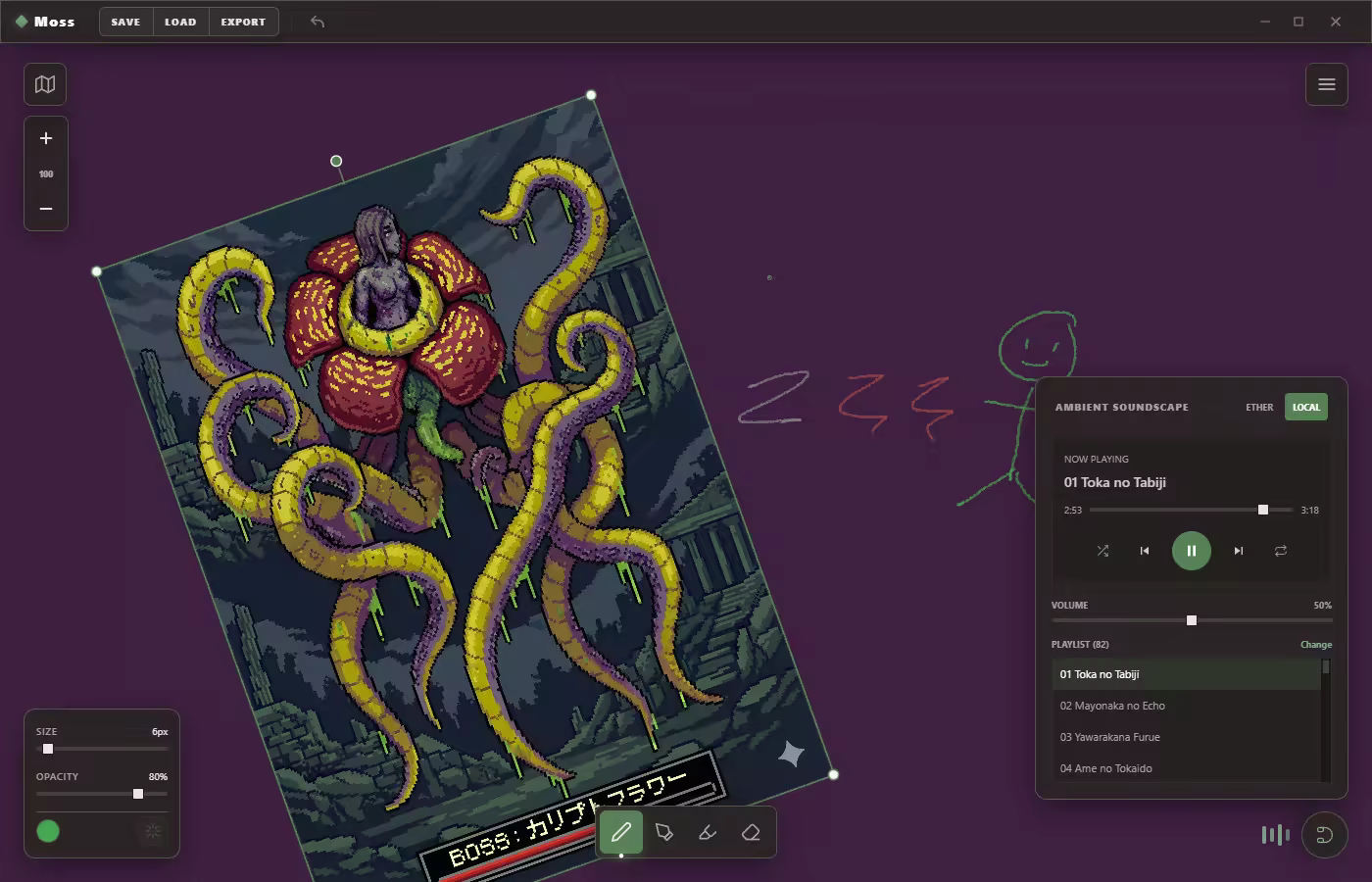The image size is (1372, 882).
Task: Select the Eraser tool
Action: (751, 831)
